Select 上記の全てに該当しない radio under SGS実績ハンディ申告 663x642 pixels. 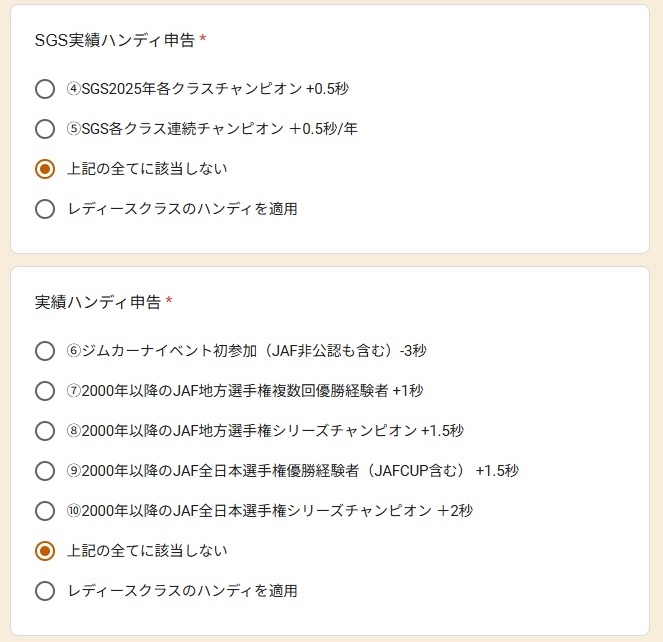coord(44,169)
